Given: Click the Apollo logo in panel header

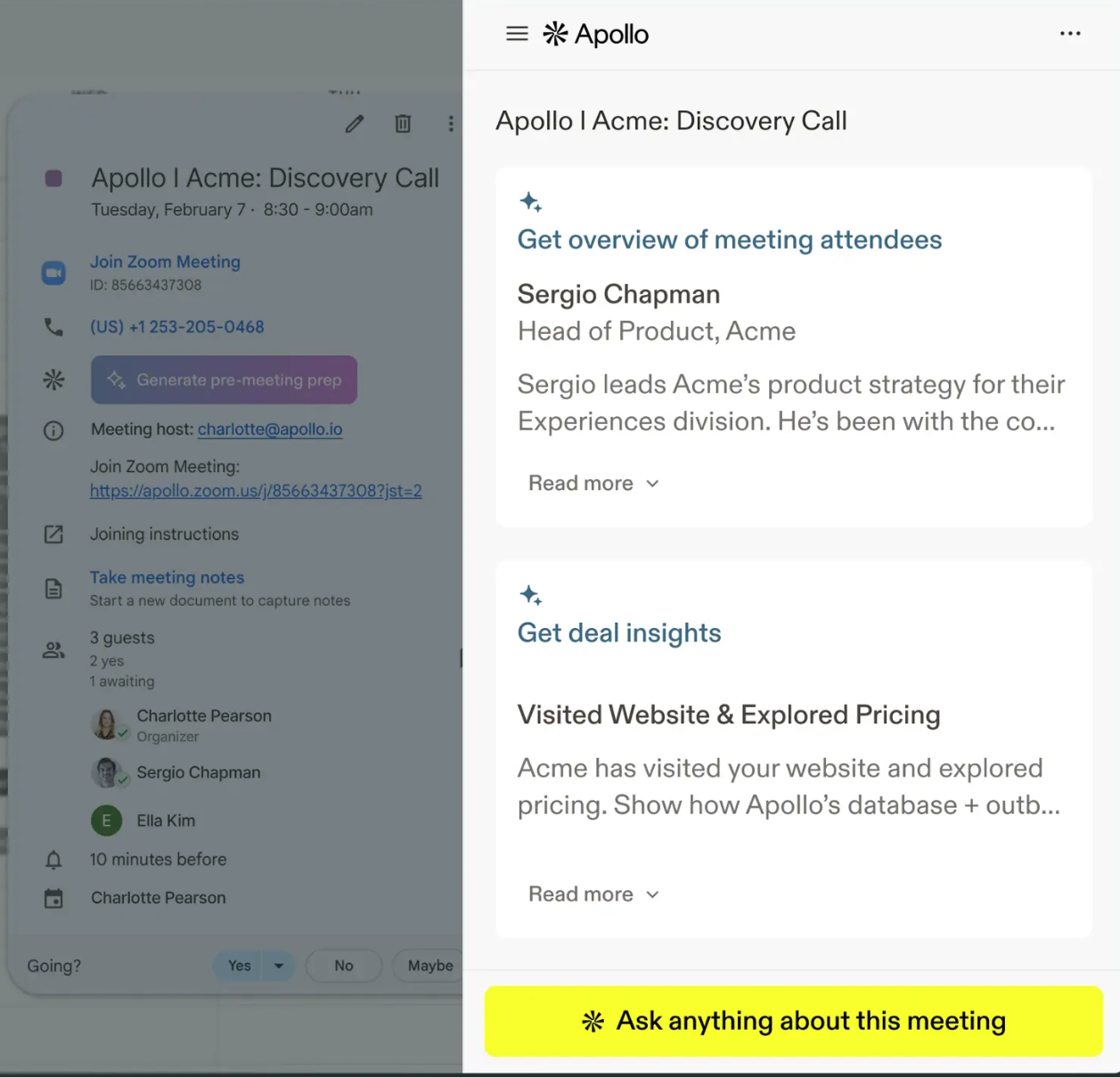Looking at the screenshot, I should (595, 34).
